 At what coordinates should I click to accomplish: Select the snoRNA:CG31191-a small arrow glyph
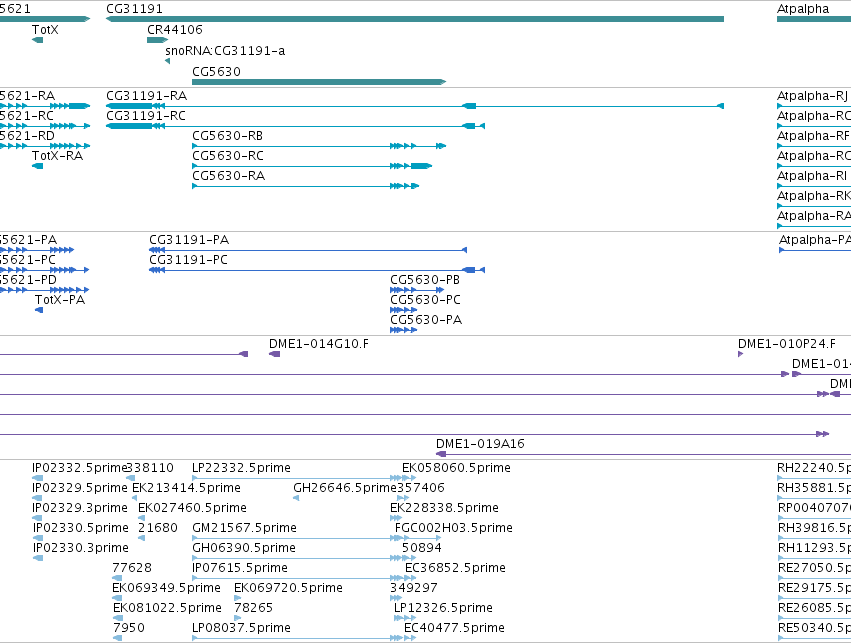click(x=168, y=61)
